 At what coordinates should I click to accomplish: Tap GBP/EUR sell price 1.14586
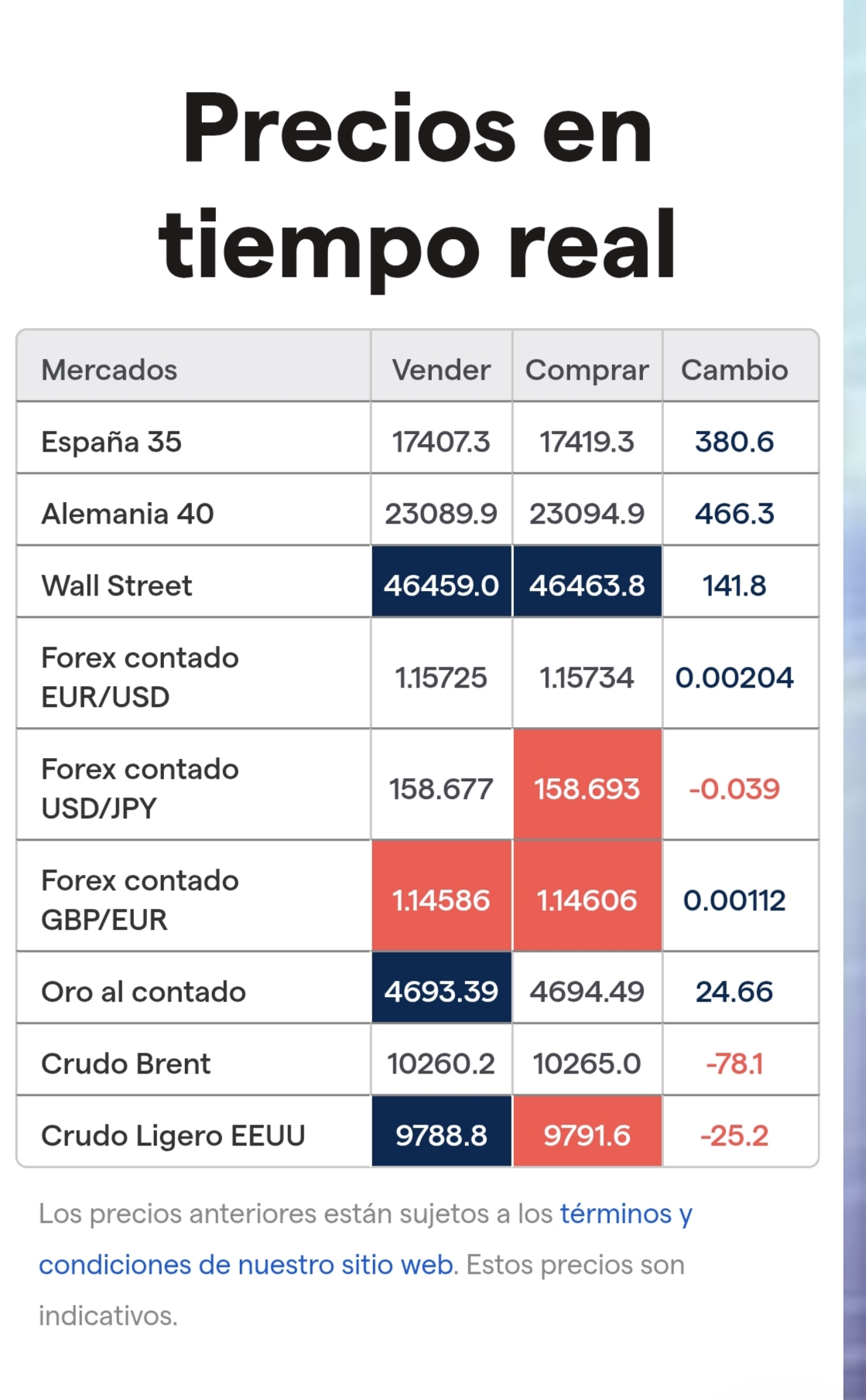(x=441, y=896)
